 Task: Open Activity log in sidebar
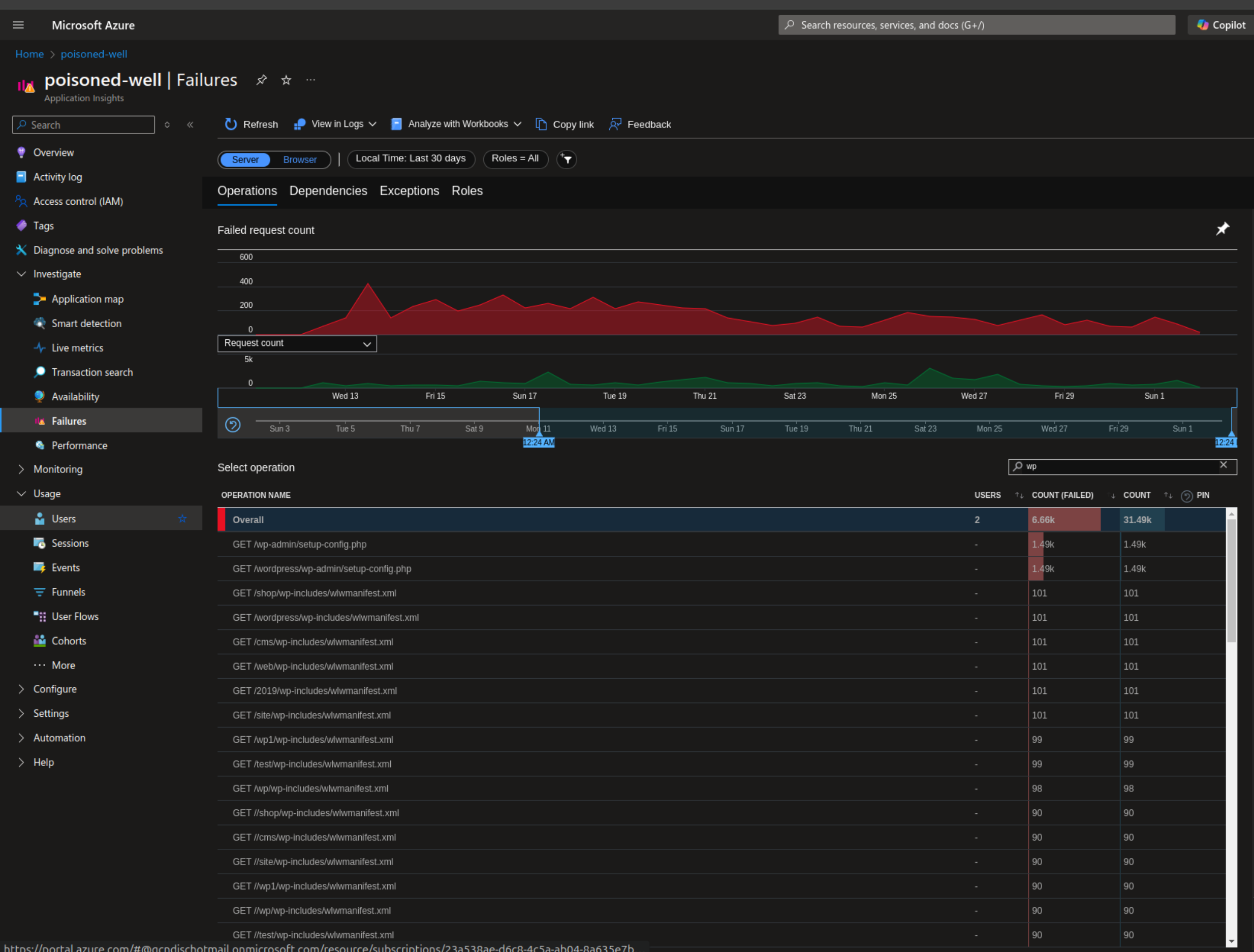point(57,177)
